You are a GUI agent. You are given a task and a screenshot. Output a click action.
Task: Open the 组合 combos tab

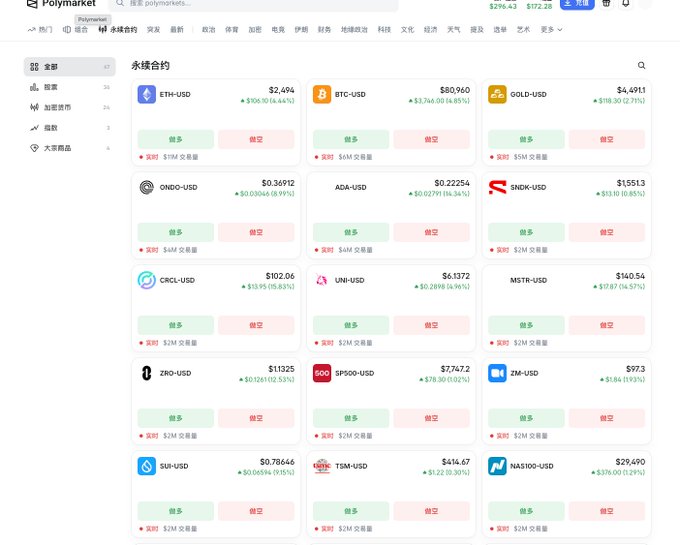(x=75, y=29)
